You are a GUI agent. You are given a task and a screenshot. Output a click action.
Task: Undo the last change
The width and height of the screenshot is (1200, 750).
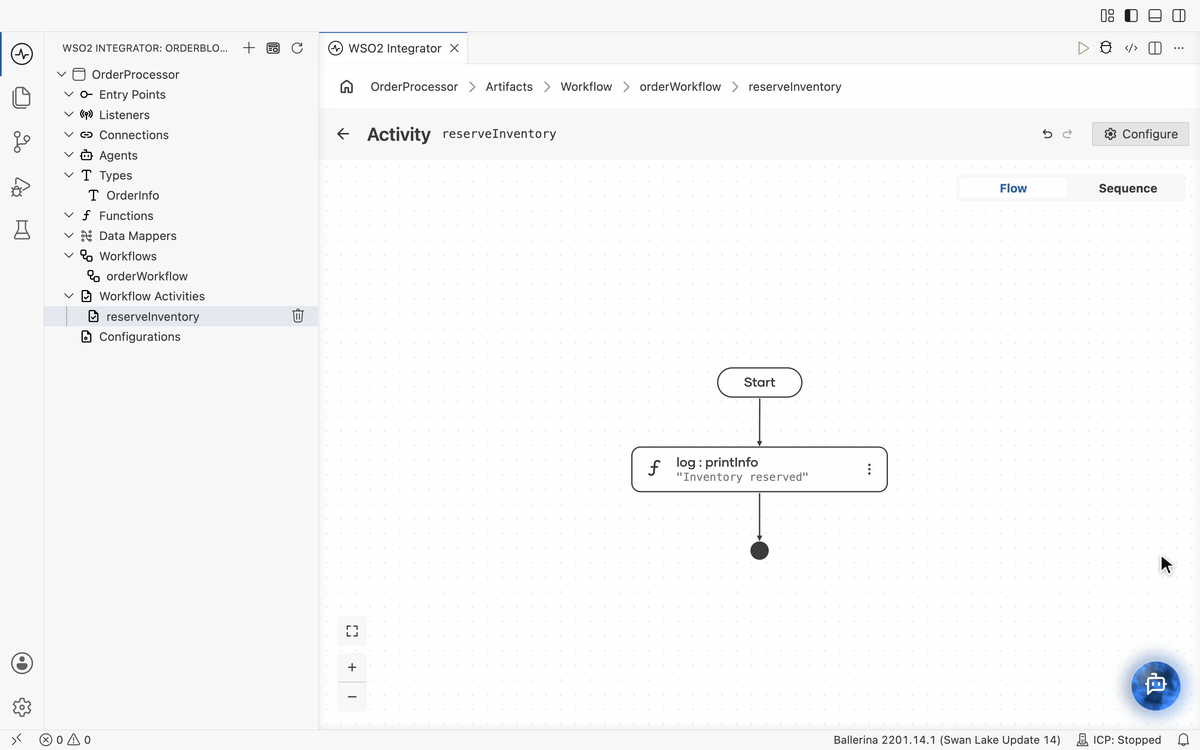pyautogui.click(x=1047, y=134)
